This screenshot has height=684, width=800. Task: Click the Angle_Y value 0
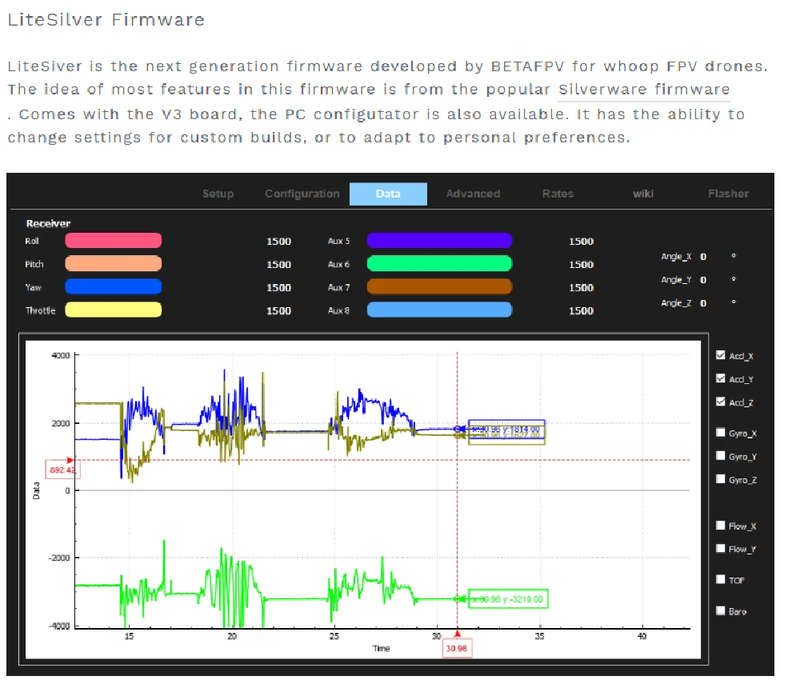(703, 280)
